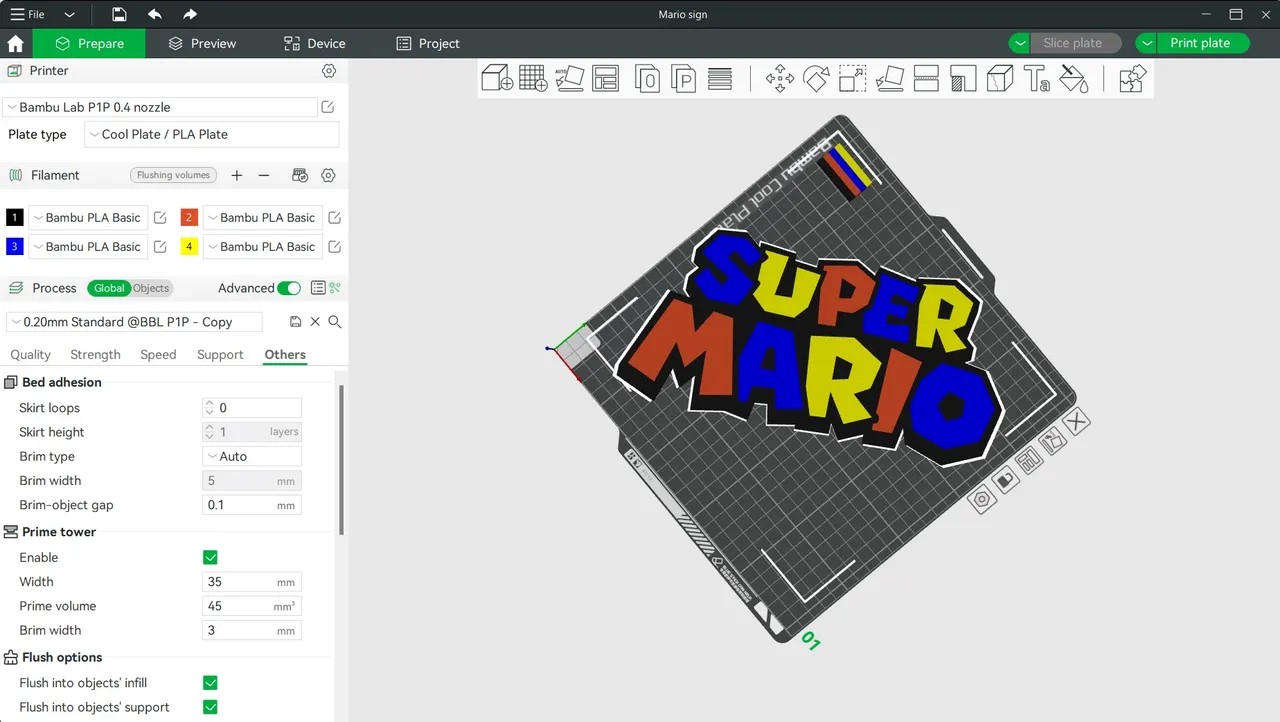Disable the Prime tower Enable checkbox

click(211, 557)
